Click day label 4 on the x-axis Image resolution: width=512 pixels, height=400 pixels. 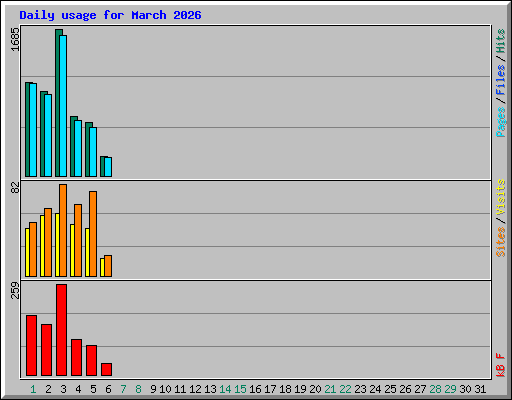click(x=78, y=389)
